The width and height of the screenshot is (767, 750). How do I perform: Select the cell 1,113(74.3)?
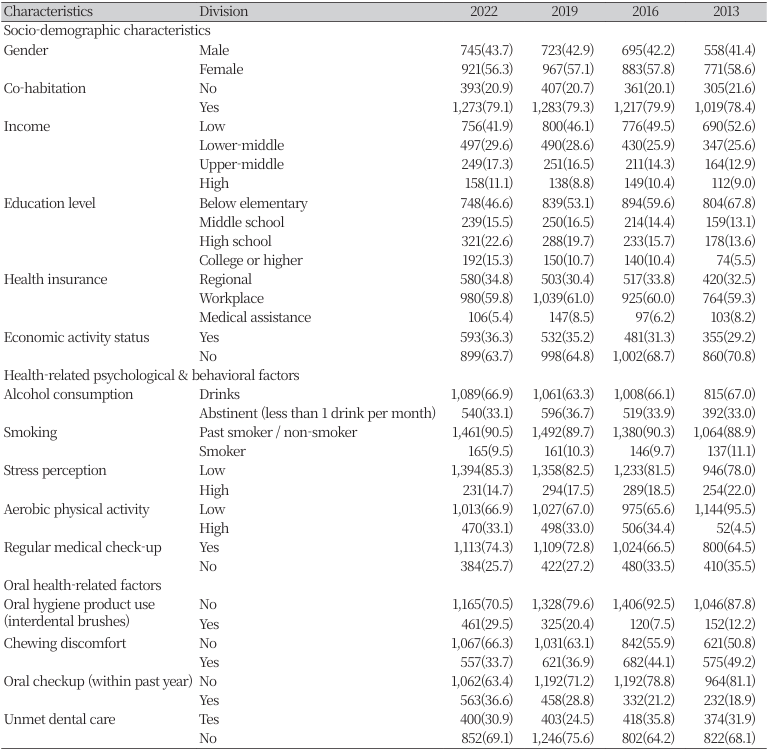point(483,547)
